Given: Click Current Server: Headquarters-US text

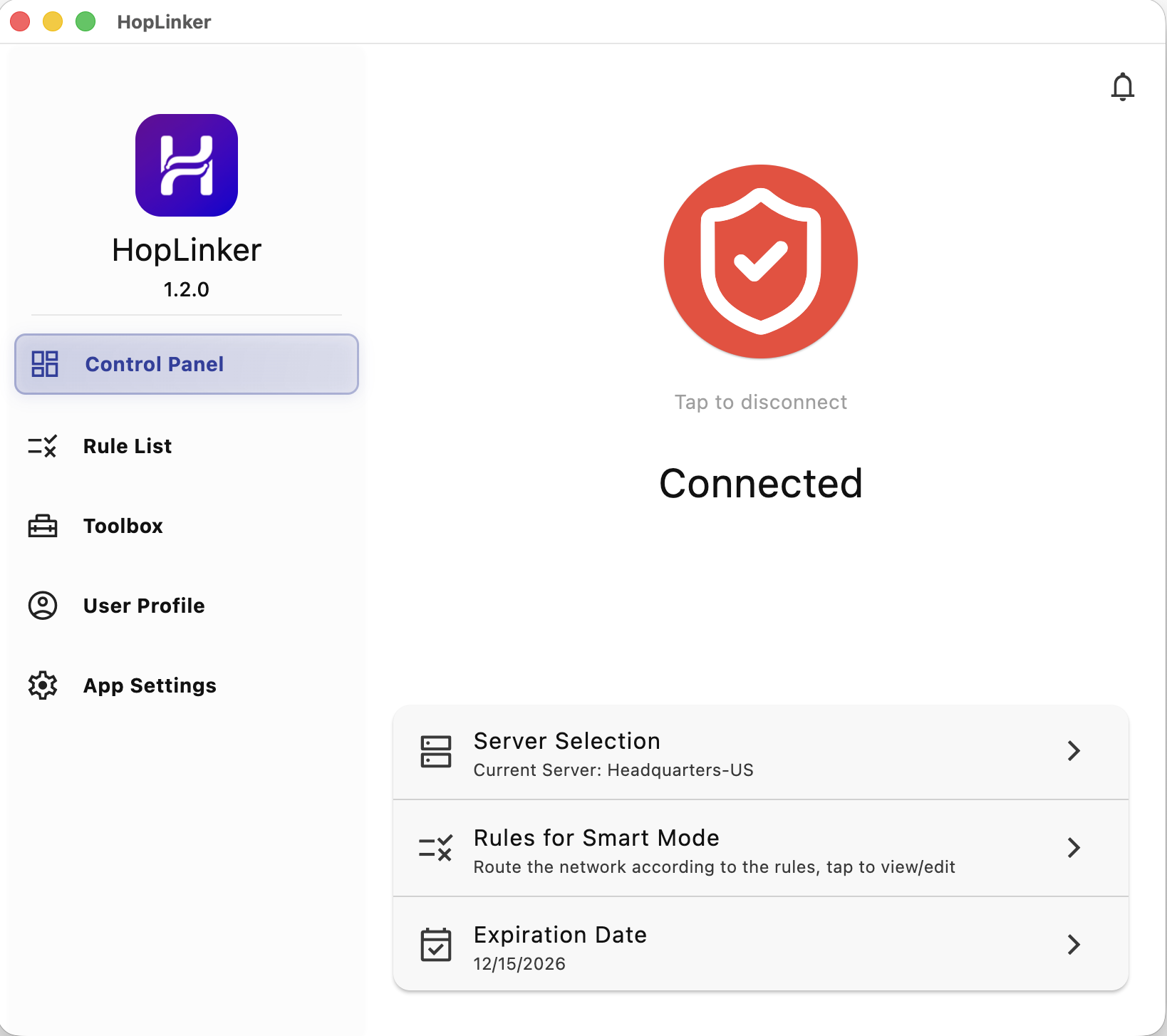Looking at the screenshot, I should pos(613,770).
